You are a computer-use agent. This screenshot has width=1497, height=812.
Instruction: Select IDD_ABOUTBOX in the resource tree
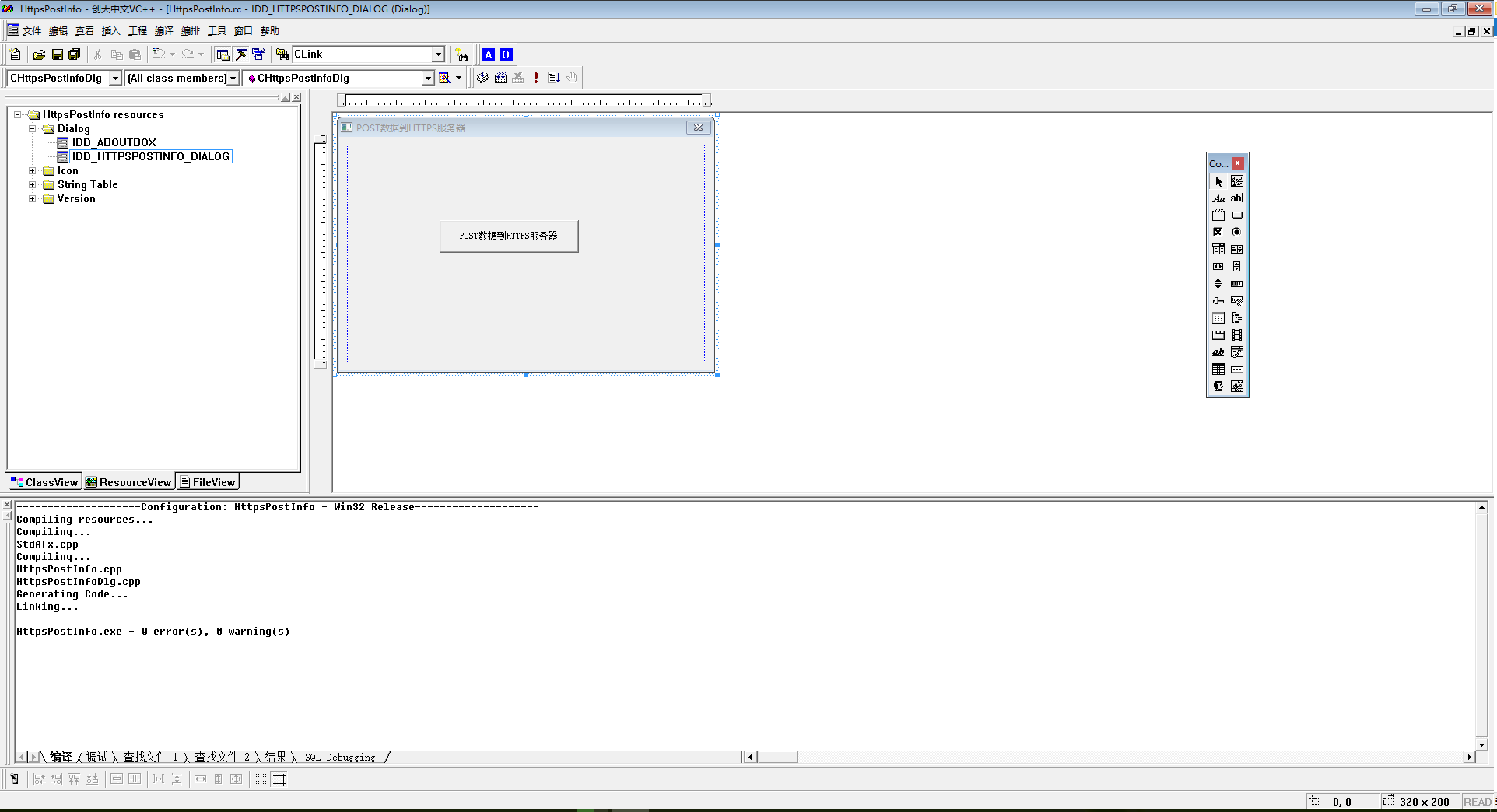coord(114,142)
